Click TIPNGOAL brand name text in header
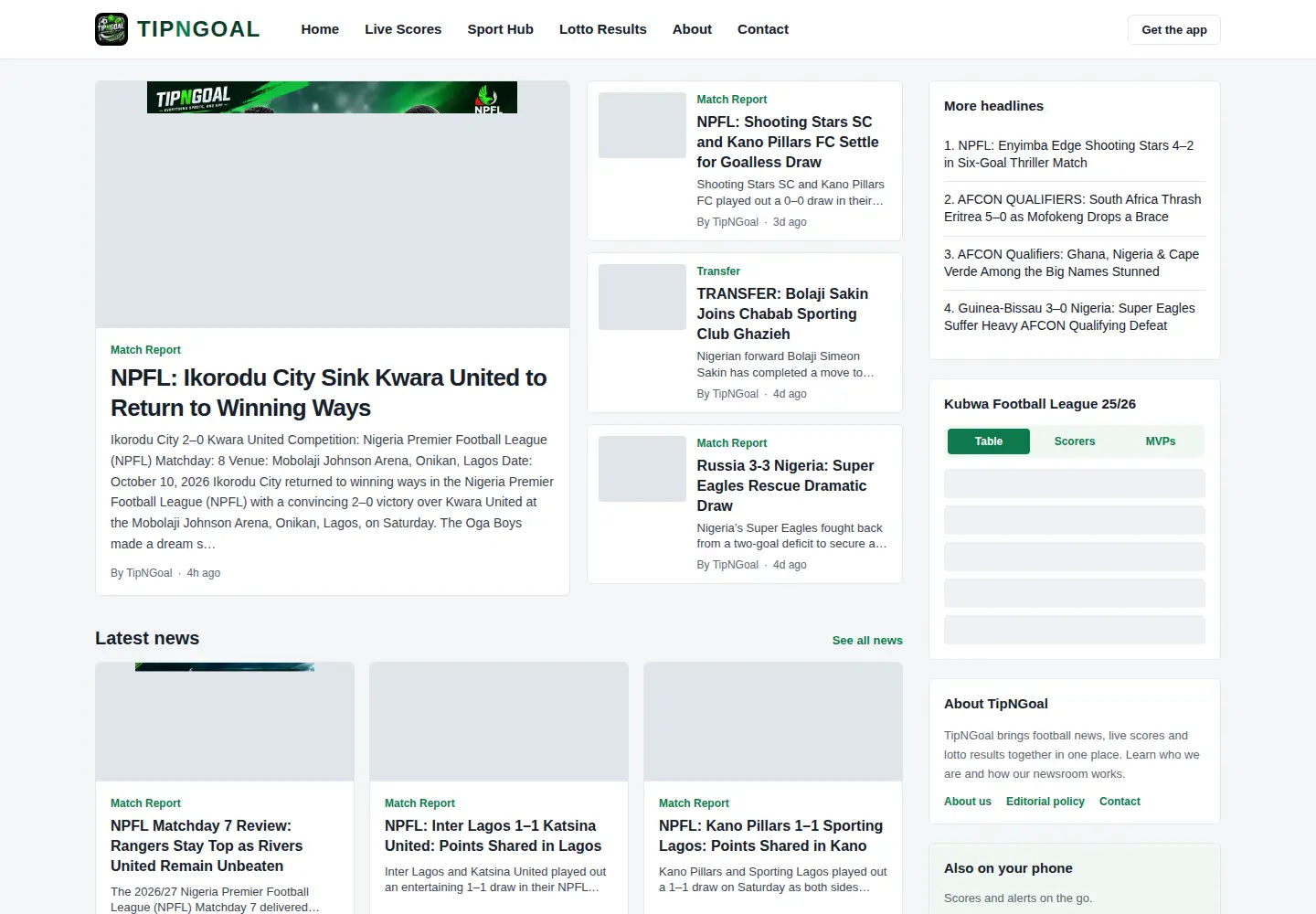 pos(198,29)
